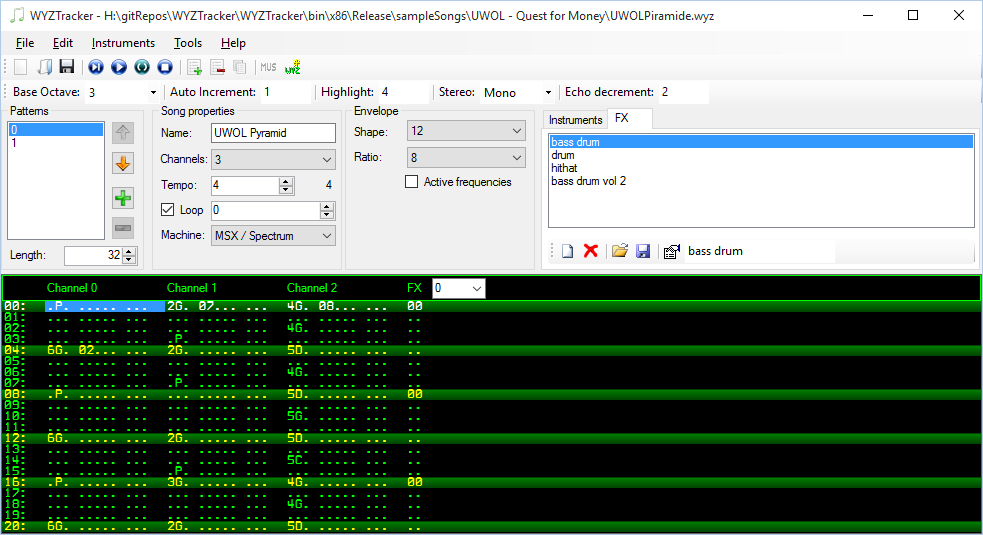The width and height of the screenshot is (983, 535).
Task: Start playback with the Play button
Action: point(119,67)
